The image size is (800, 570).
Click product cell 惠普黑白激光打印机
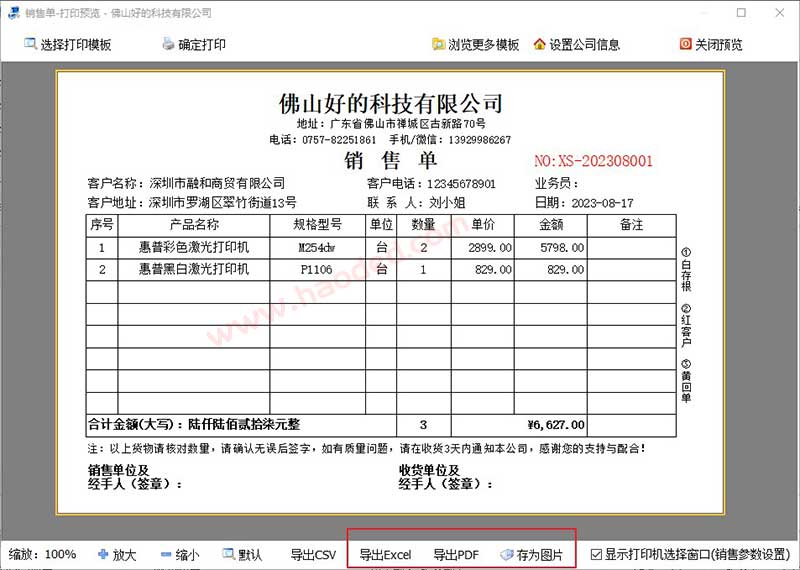[194, 269]
